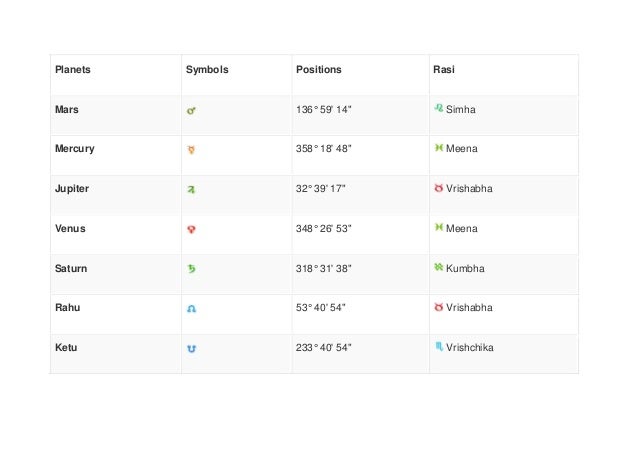The height and width of the screenshot is (452, 638).
Task: Click the Ketu symbol icon
Action: [192, 348]
